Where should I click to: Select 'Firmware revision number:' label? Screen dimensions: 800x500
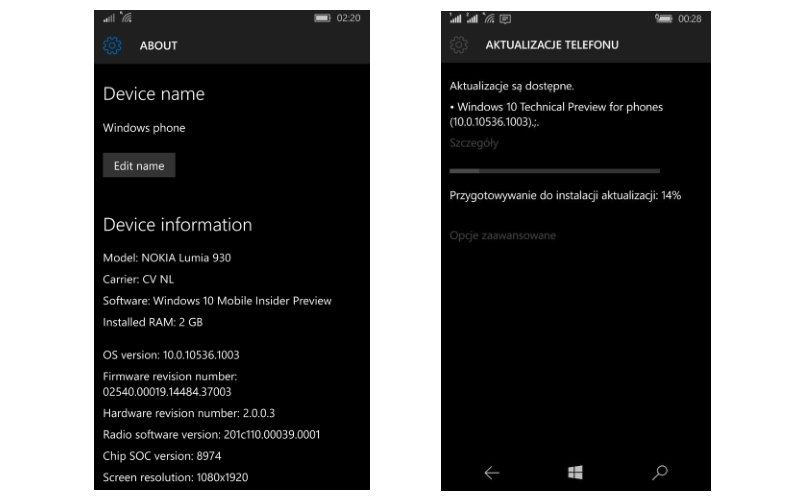(x=170, y=377)
